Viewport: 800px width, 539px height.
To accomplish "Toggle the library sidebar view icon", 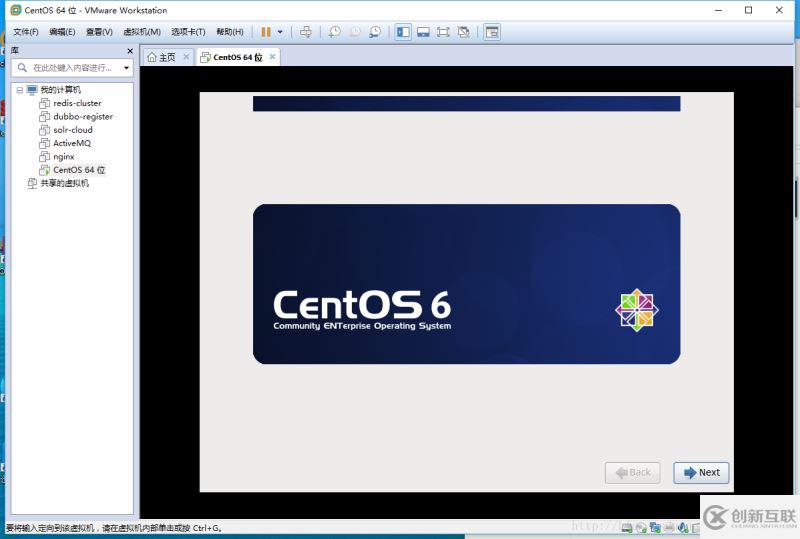I will (403, 32).
